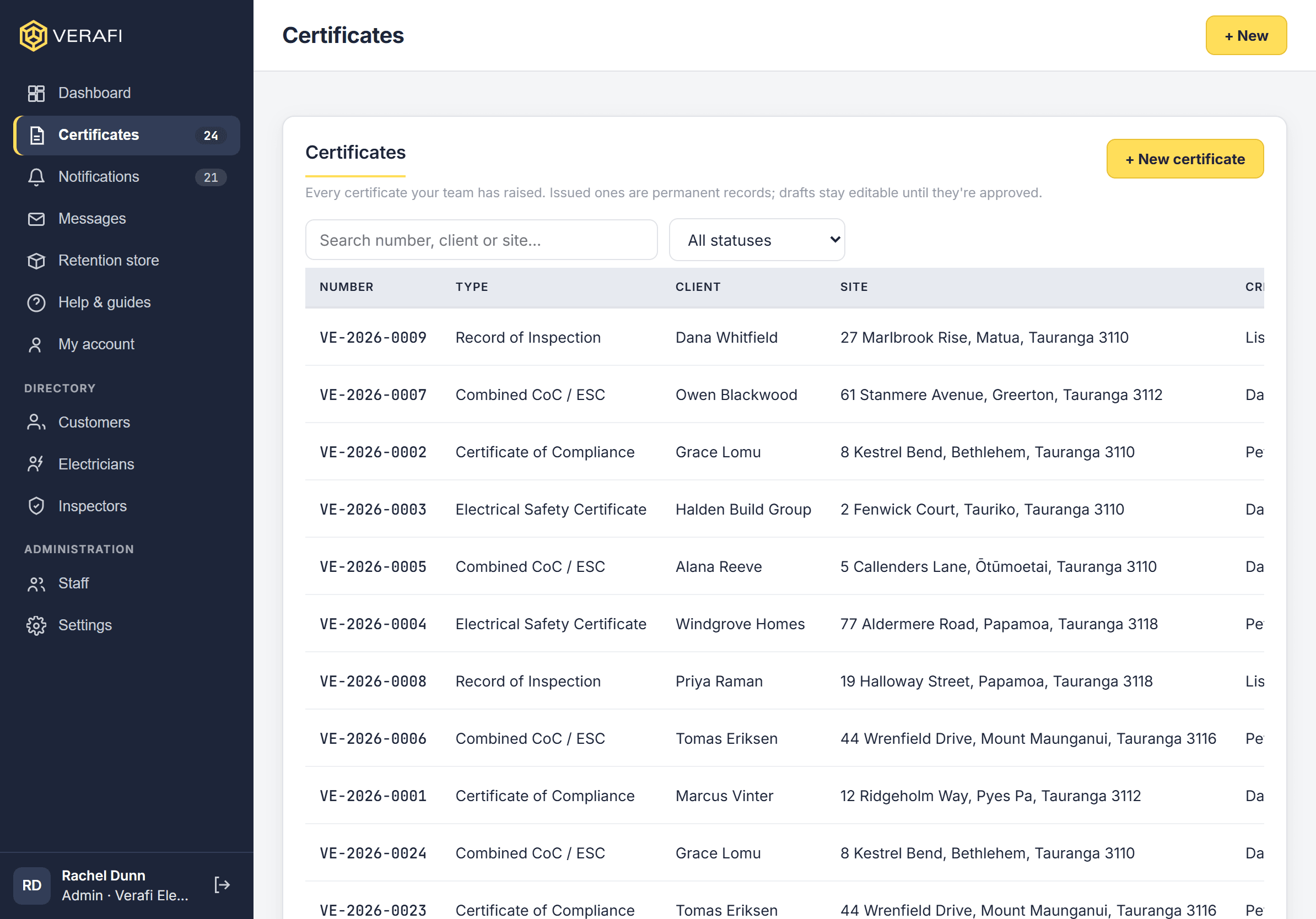This screenshot has width=1316, height=919.
Task: Click client name Owen Blackwood
Action: click(736, 394)
